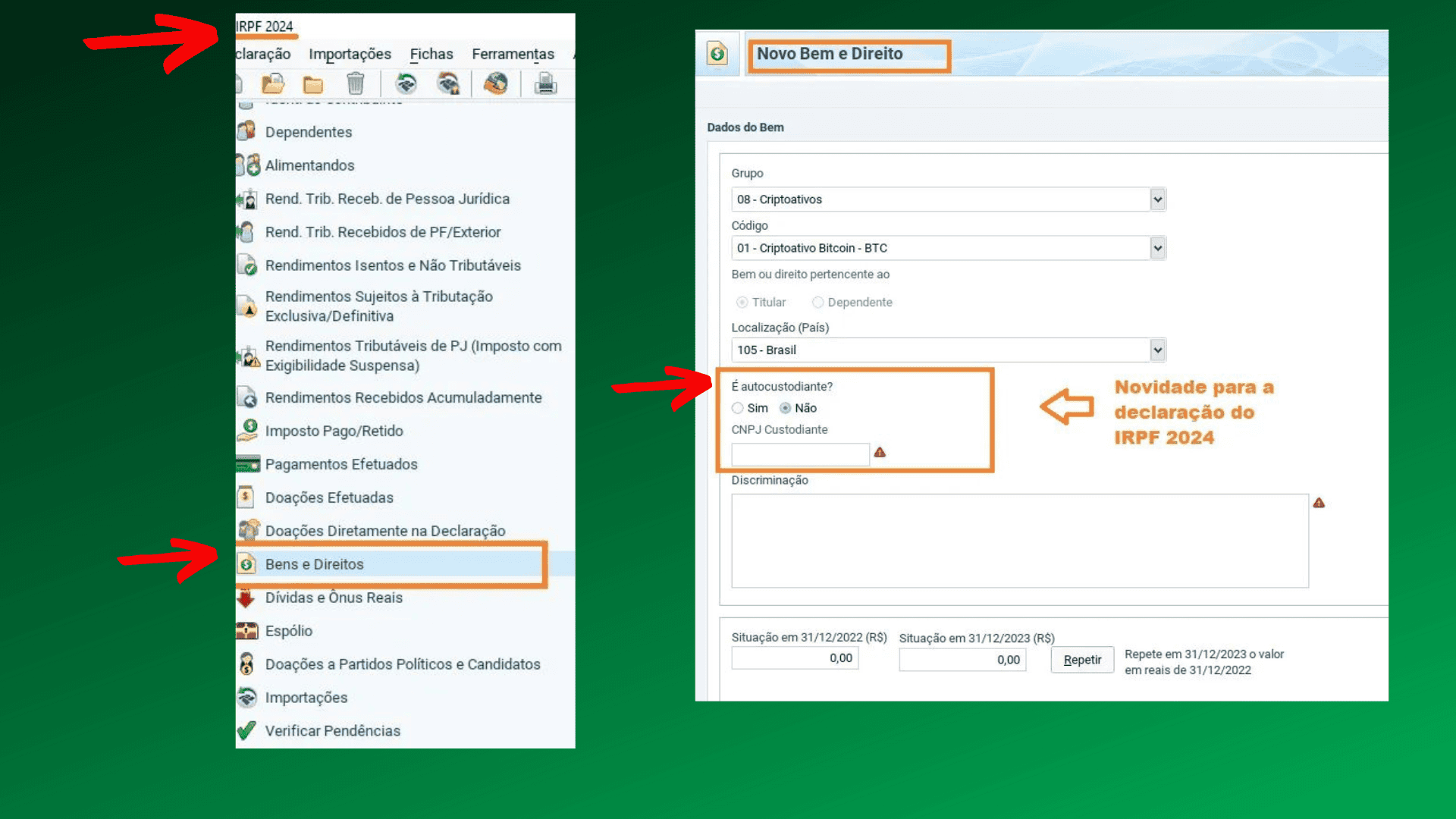Click the printer icon in toolbar
Image resolution: width=1456 pixels, height=819 pixels.
pos(545,83)
